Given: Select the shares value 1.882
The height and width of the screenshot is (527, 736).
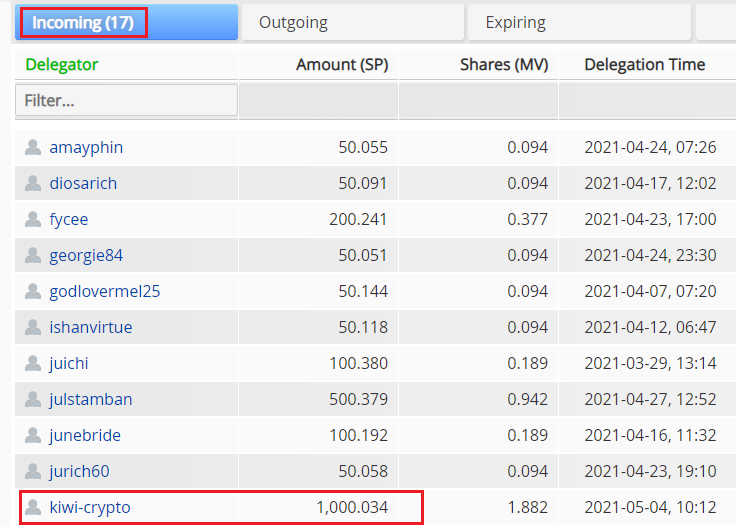Looking at the screenshot, I should (x=528, y=507).
